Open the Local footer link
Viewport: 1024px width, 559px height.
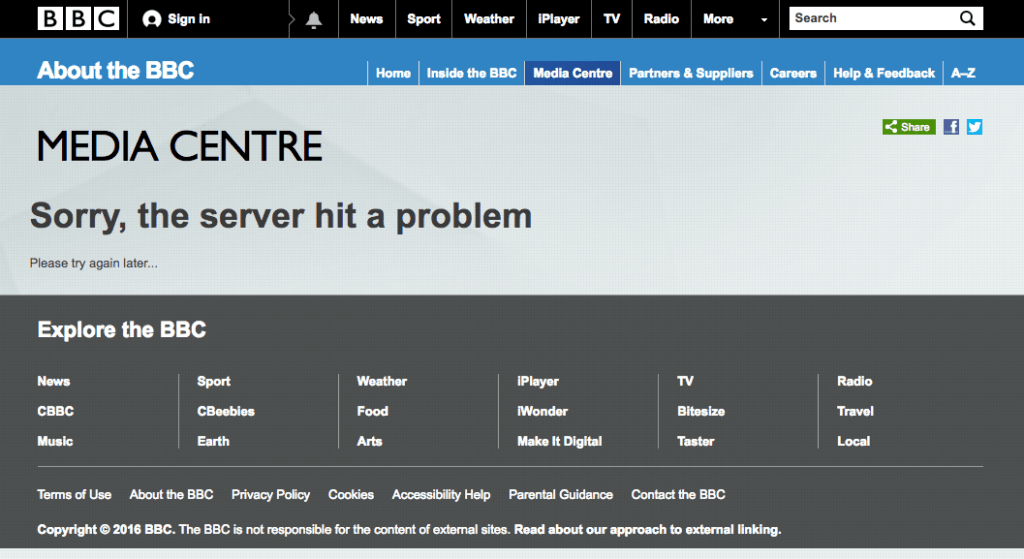[853, 441]
